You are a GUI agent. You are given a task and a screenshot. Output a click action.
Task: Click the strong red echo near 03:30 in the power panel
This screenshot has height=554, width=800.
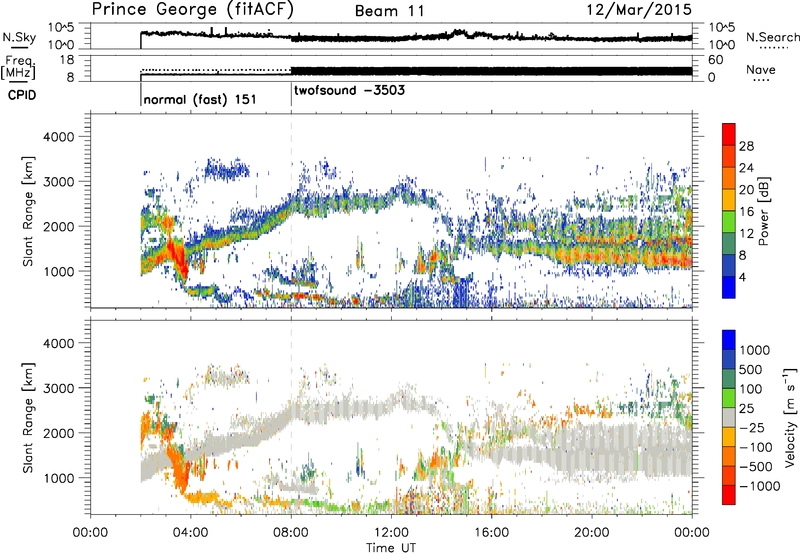click(x=176, y=258)
